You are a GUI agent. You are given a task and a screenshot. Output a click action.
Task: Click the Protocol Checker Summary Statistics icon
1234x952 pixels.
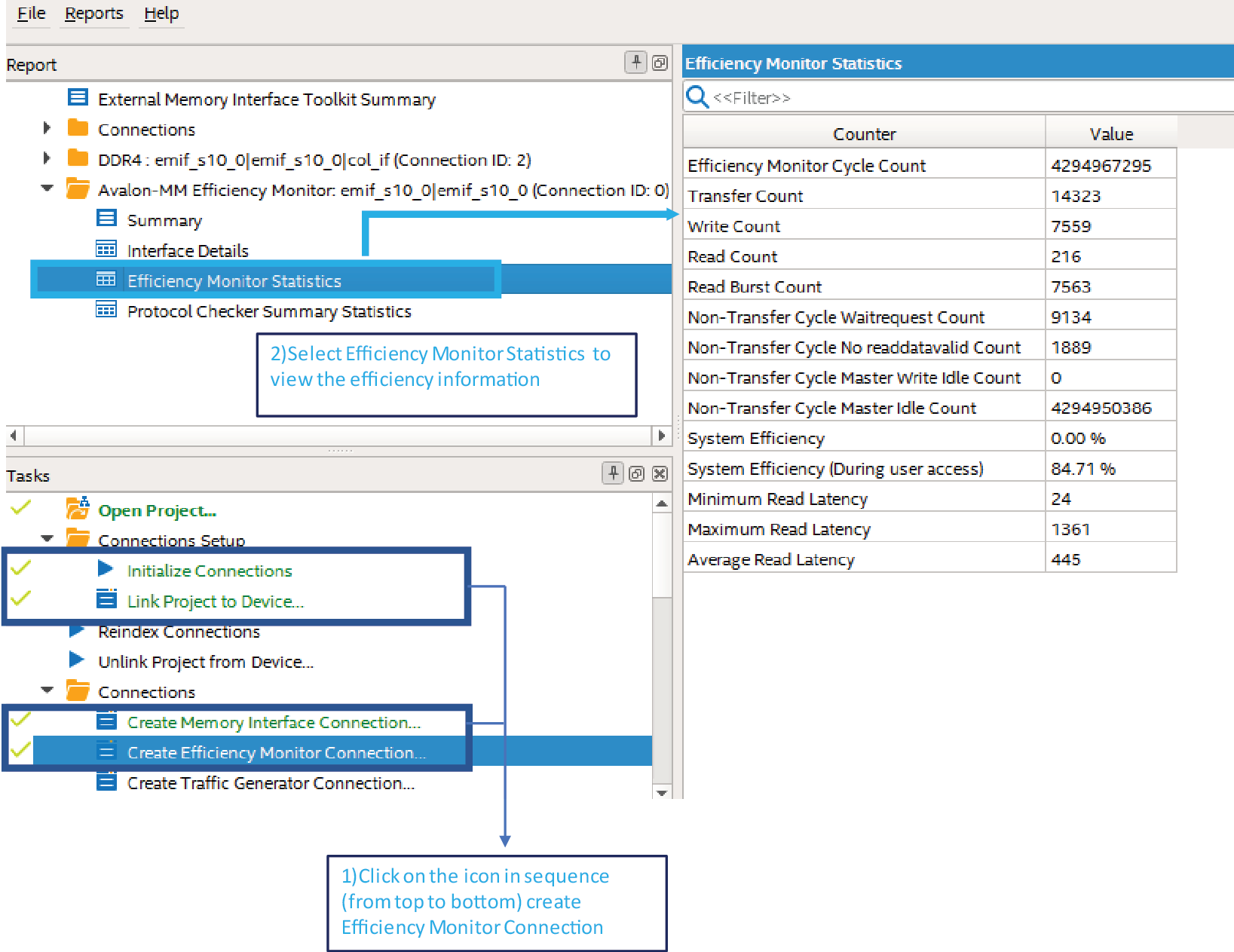(106, 310)
